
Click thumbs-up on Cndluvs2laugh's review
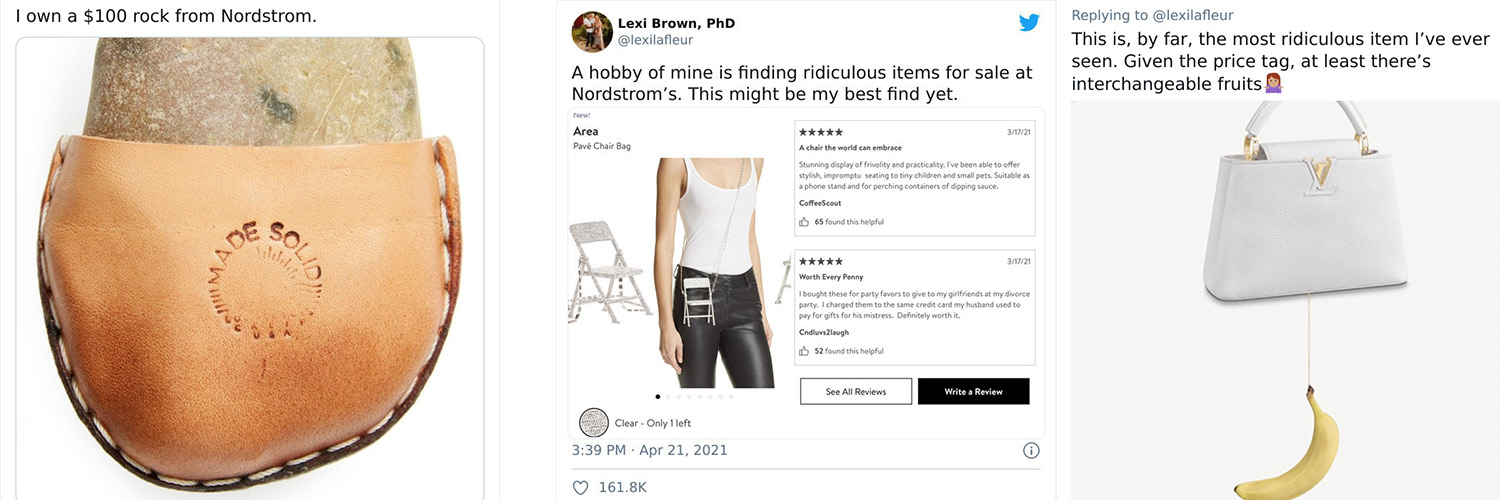click(804, 351)
